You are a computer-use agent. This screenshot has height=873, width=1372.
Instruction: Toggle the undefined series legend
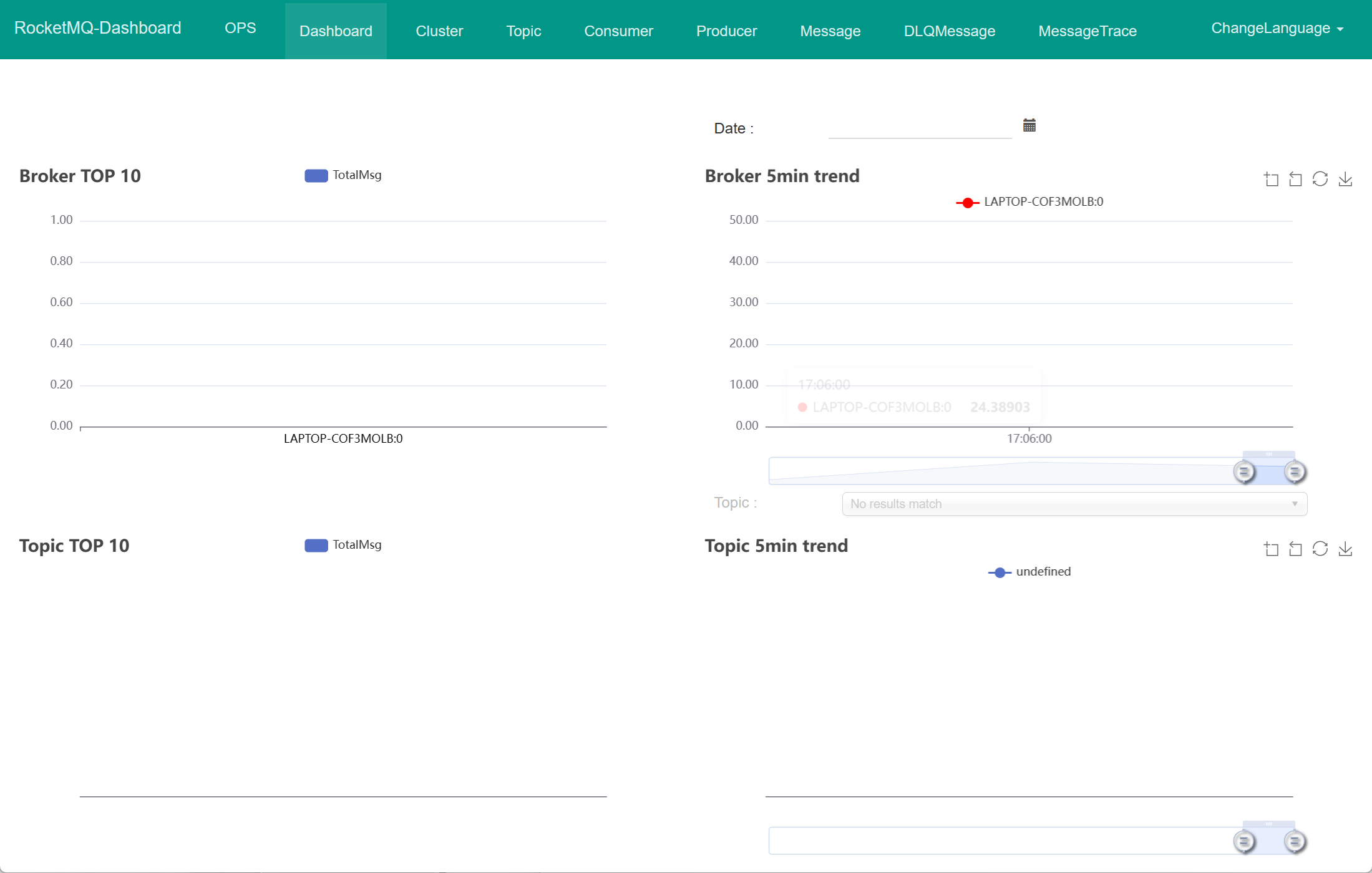1029,572
